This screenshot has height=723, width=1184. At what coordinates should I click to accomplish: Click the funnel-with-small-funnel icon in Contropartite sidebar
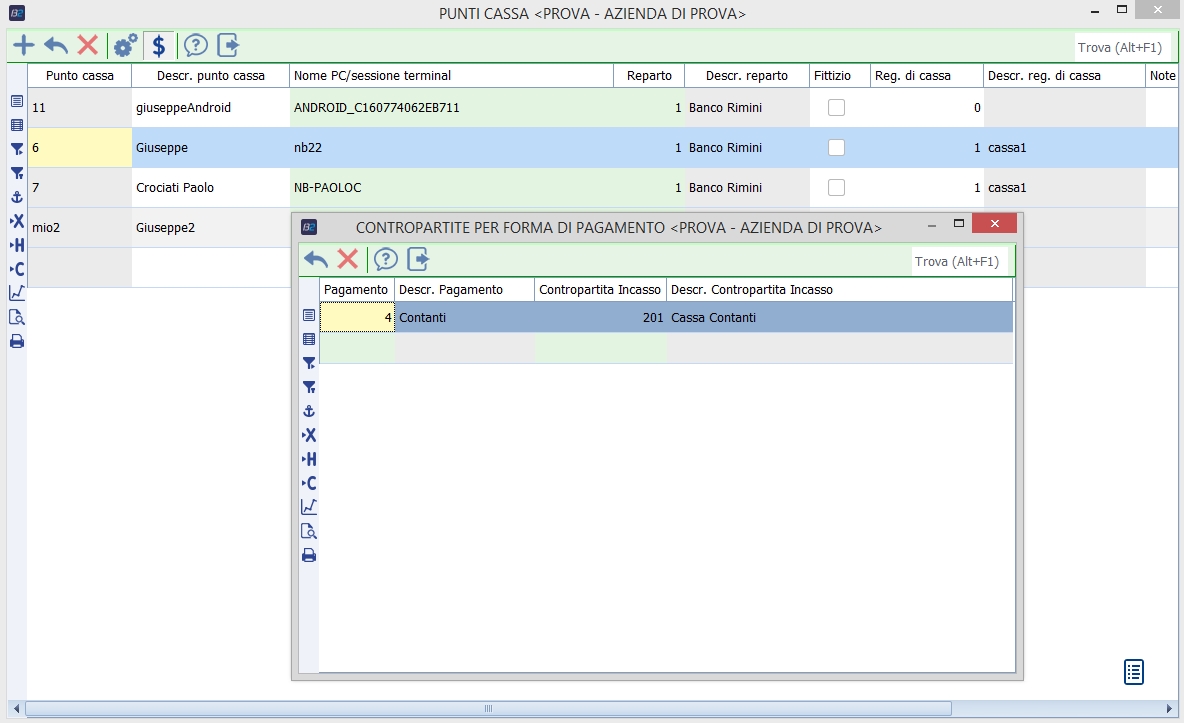pyautogui.click(x=309, y=388)
